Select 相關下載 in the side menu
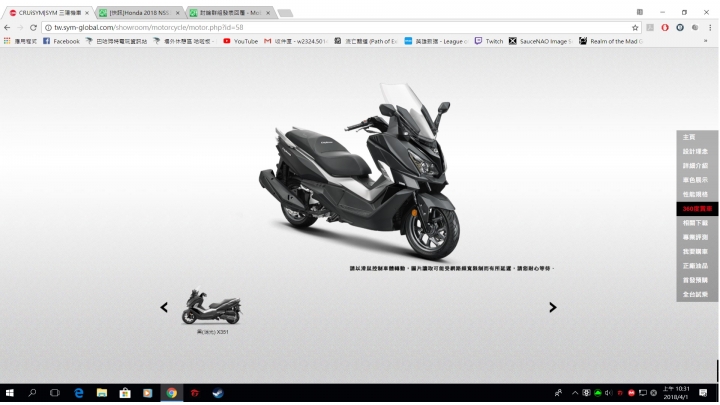Image resolution: width=720 pixels, height=405 pixels. click(x=697, y=223)
